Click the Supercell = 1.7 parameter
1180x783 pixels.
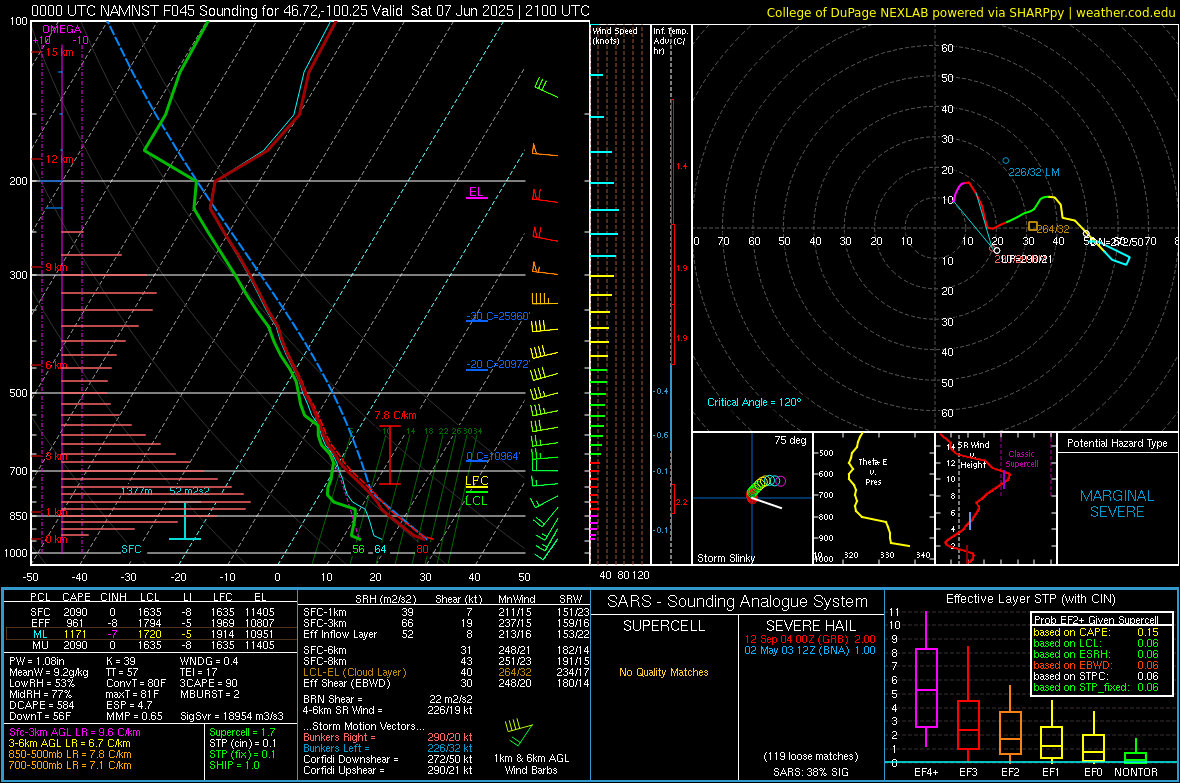(x=242, y=732)
